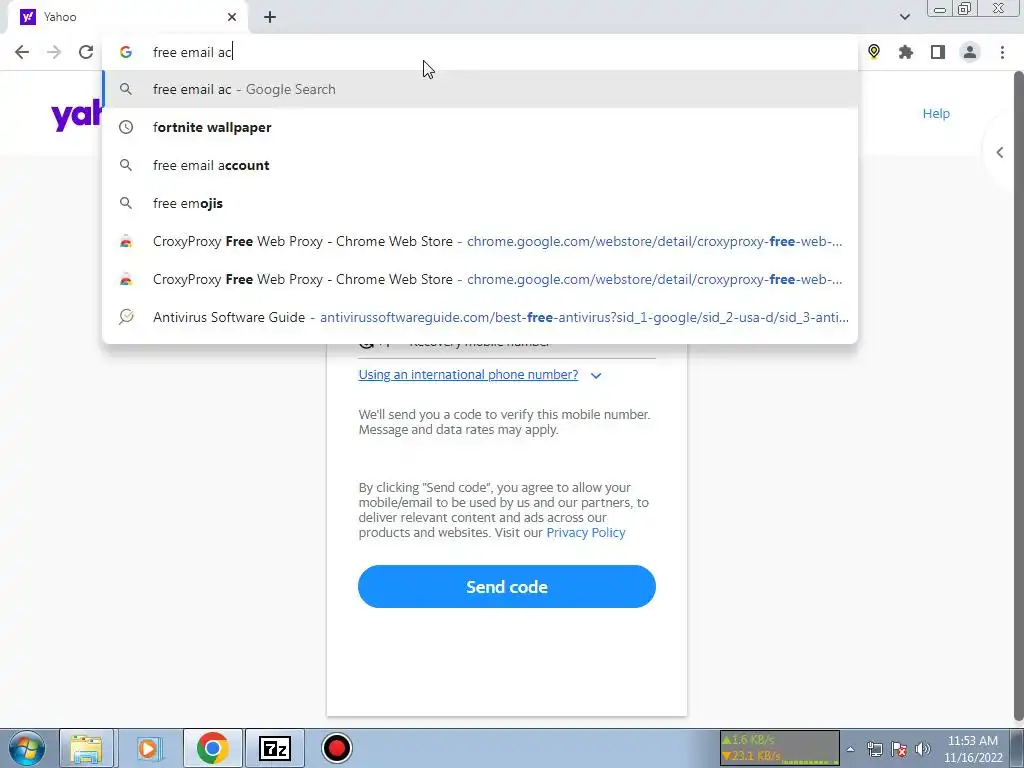Open first CroxyProxy Free Web Proxy suggestion
Image resolution: width=1024 pixels, height=768 pixels.
coord(480,241)
